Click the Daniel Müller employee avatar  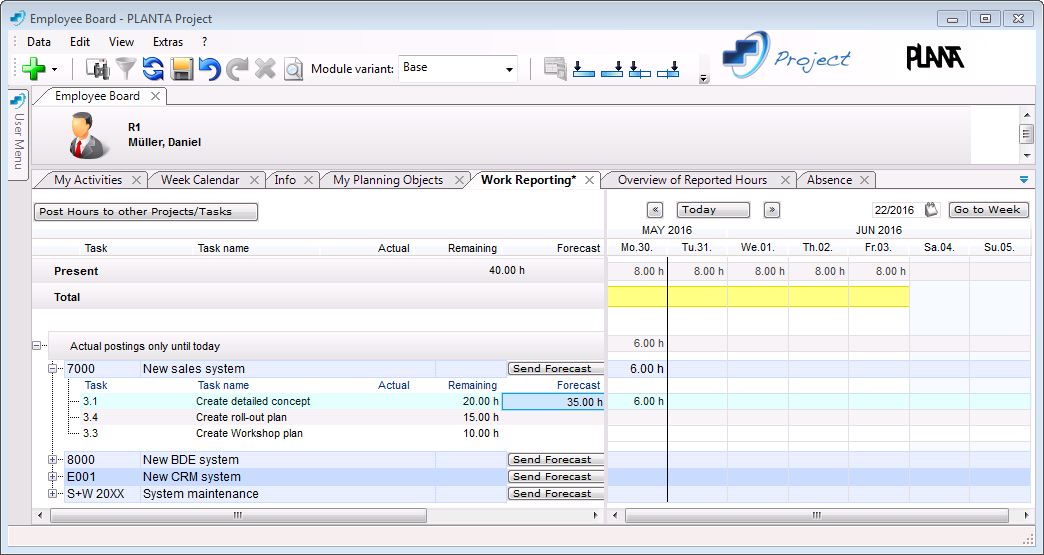pos(87,134)
